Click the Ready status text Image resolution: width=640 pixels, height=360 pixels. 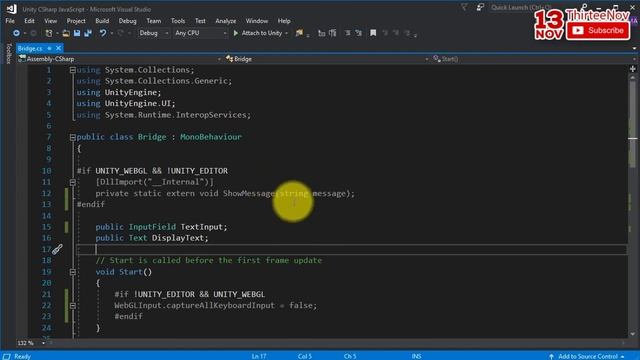[22, 356]
